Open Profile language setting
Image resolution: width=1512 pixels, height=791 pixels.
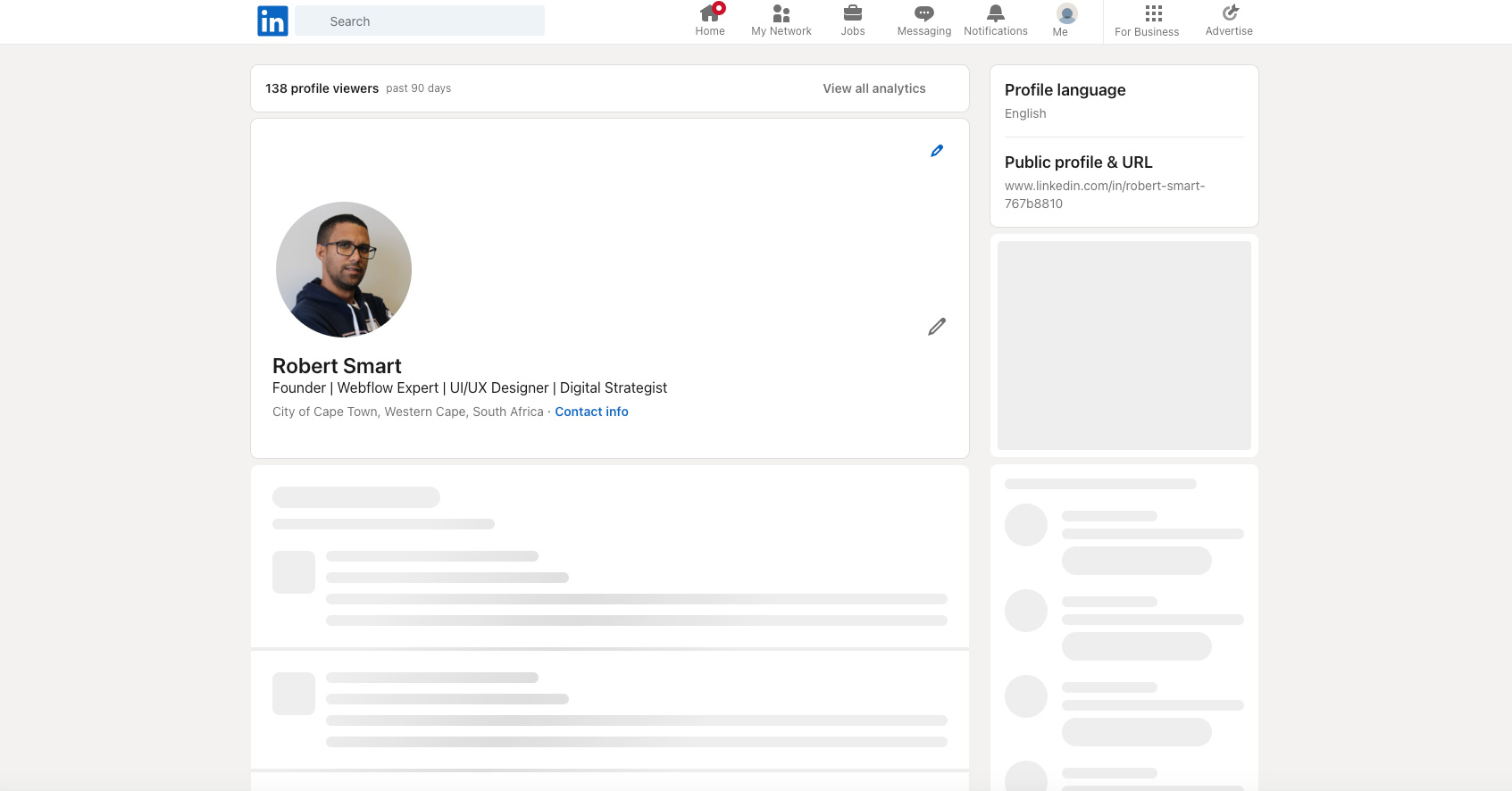tap(1065, 90)
